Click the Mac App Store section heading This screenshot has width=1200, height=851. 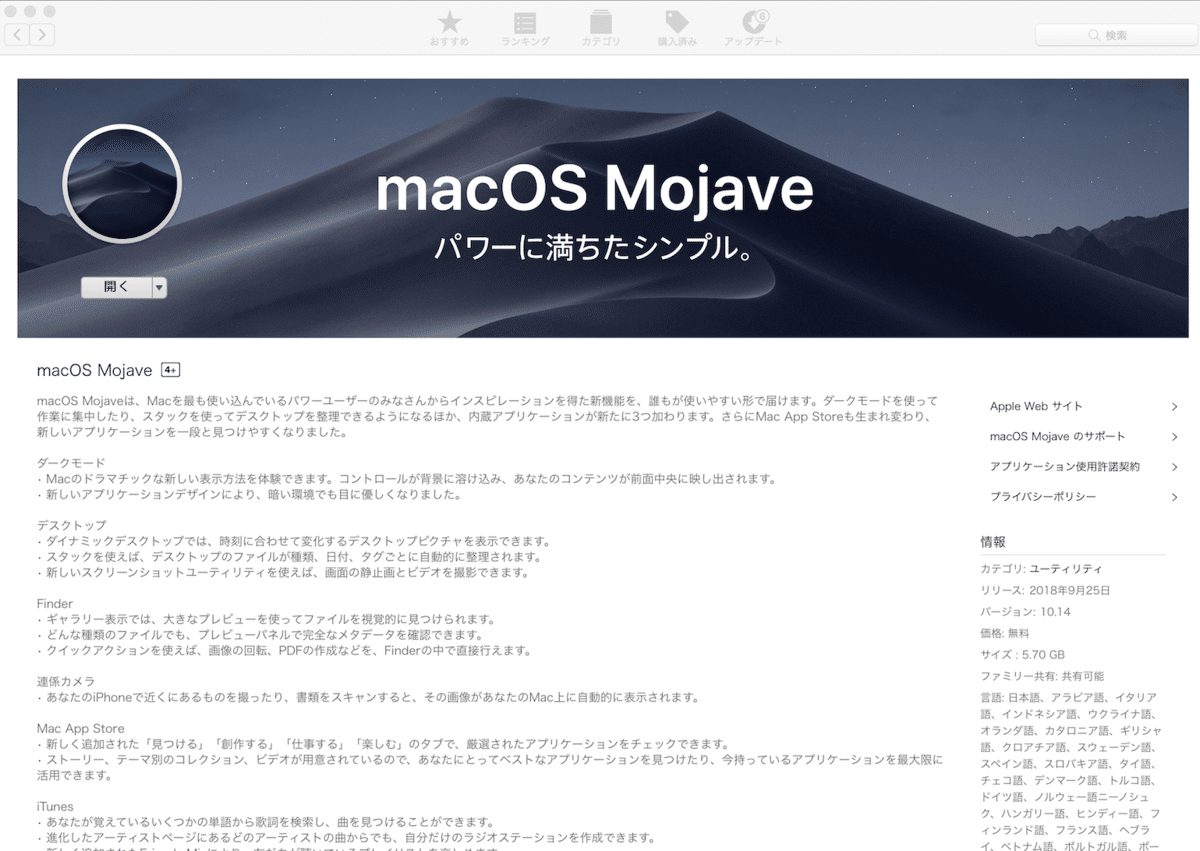pos(81,728)
